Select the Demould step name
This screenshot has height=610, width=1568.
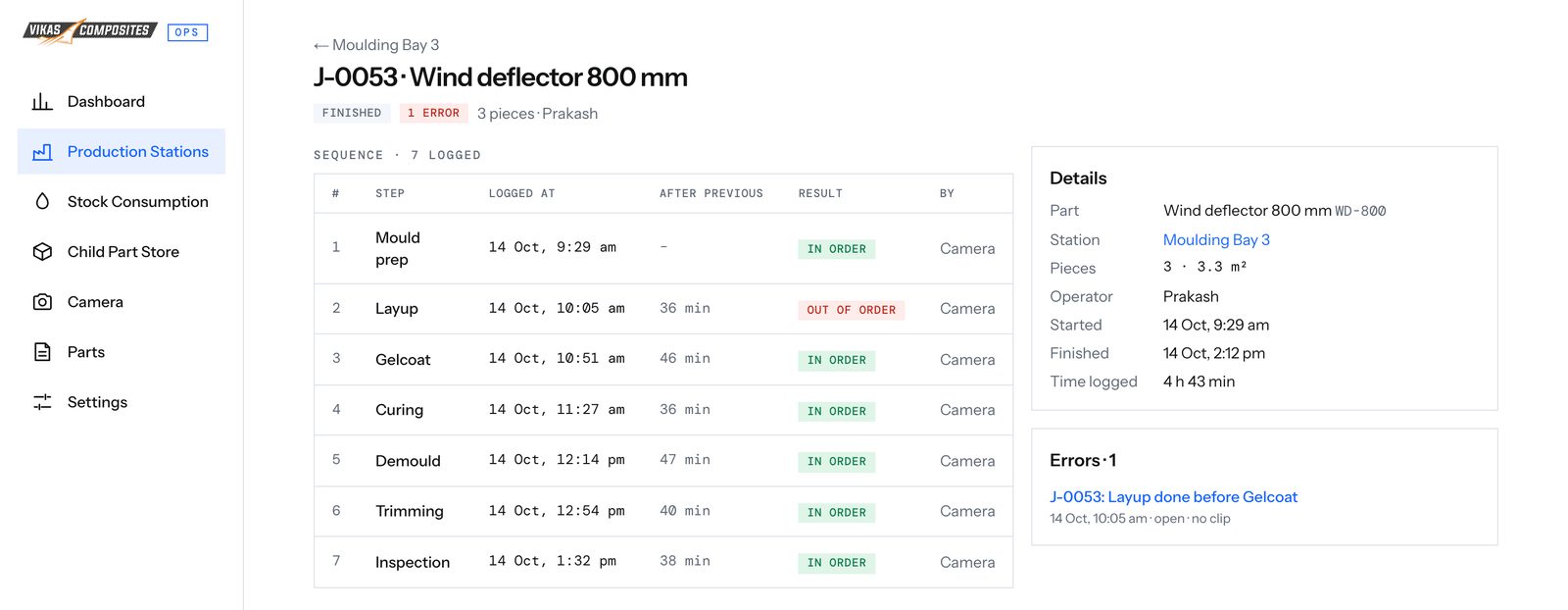point(408,461)
